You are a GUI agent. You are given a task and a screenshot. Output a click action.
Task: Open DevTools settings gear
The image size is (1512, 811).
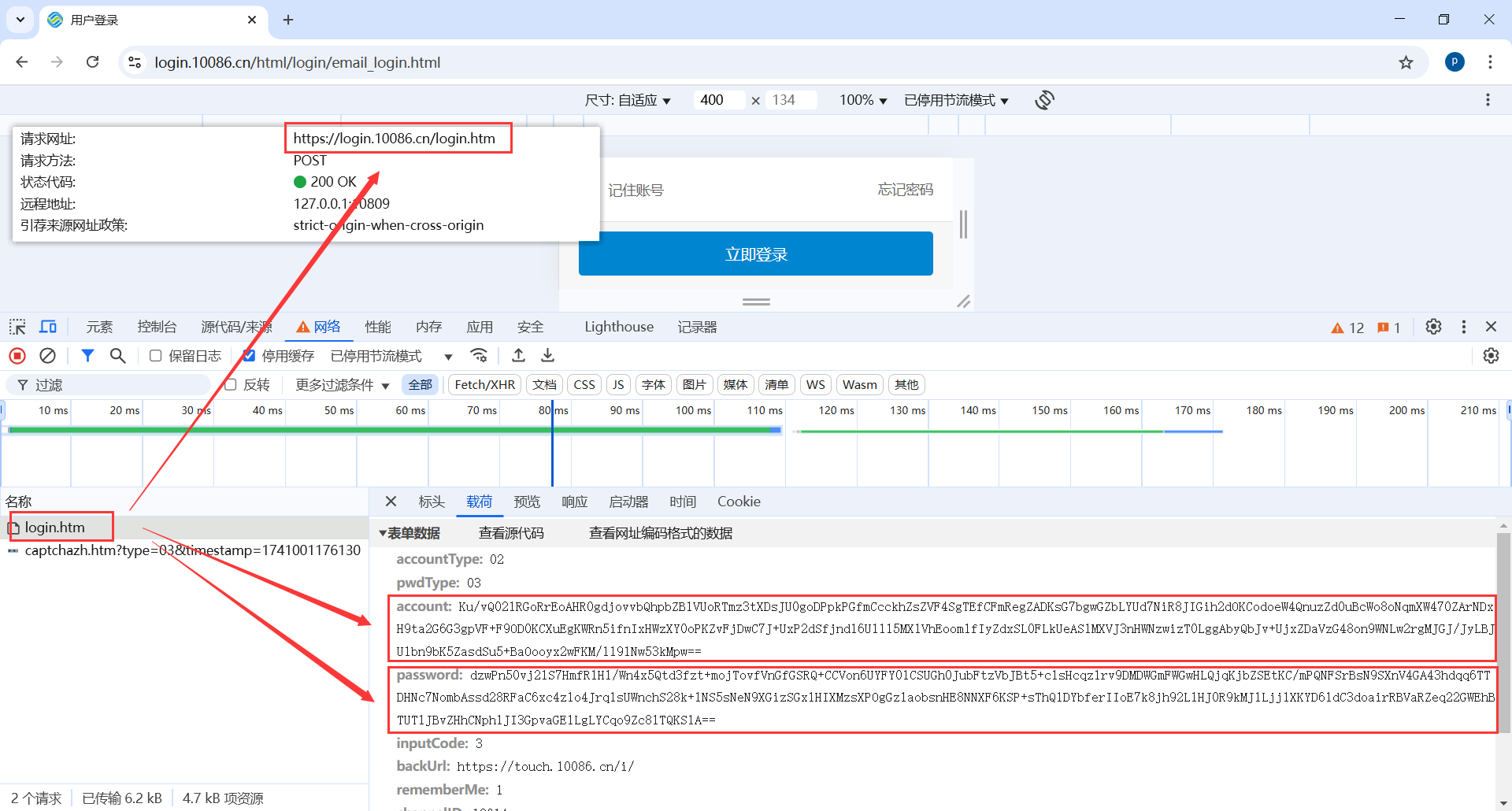point(1433,327)
